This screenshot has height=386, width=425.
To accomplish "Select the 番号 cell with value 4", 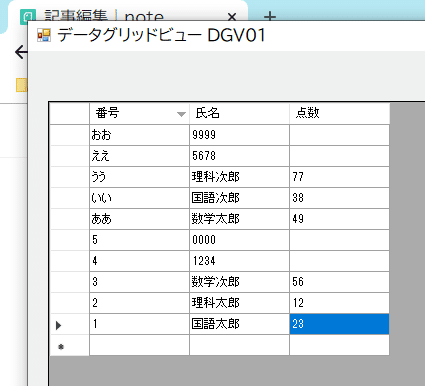I will [139, 261].
